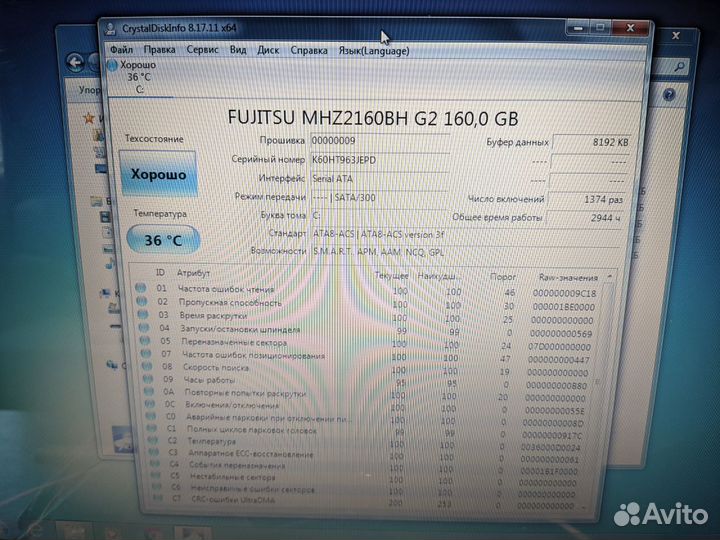This screenshot has height=540, width=720.
Task: Open the Правка menu
Action: pos(159,49)
